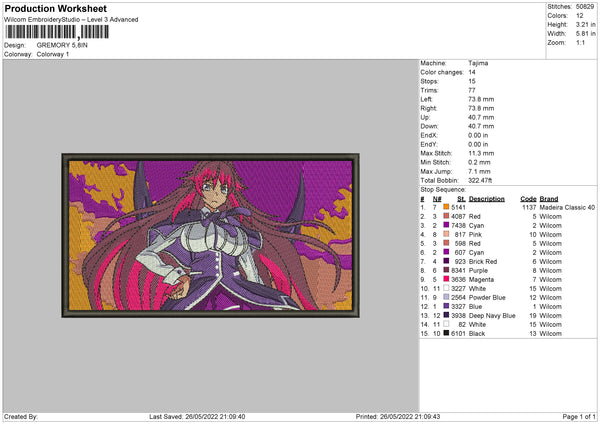
Task: Click the Page 1 of 1 indicator
Action: (x=579, y=416)
